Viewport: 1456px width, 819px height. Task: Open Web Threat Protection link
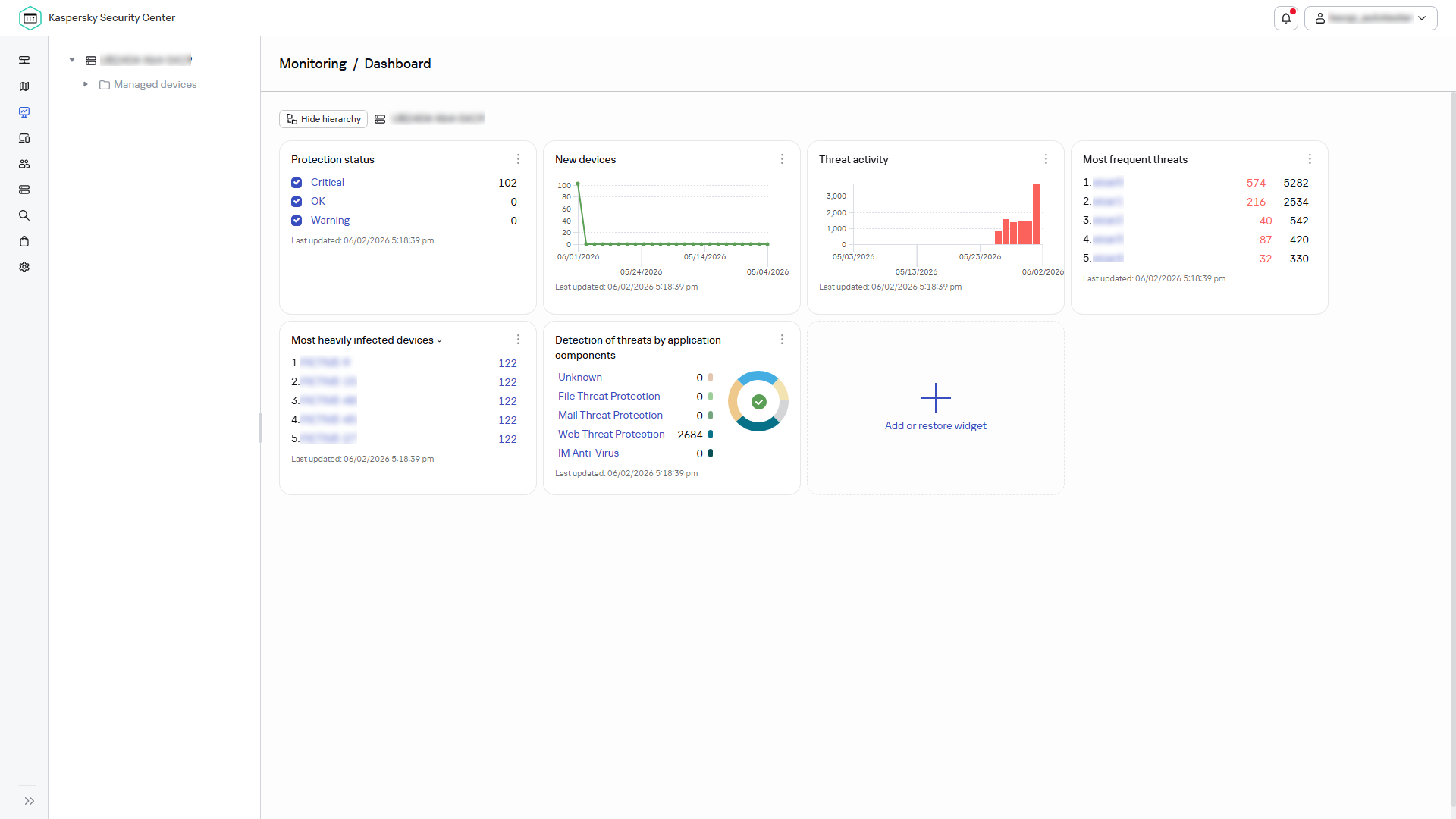[611, 434]
